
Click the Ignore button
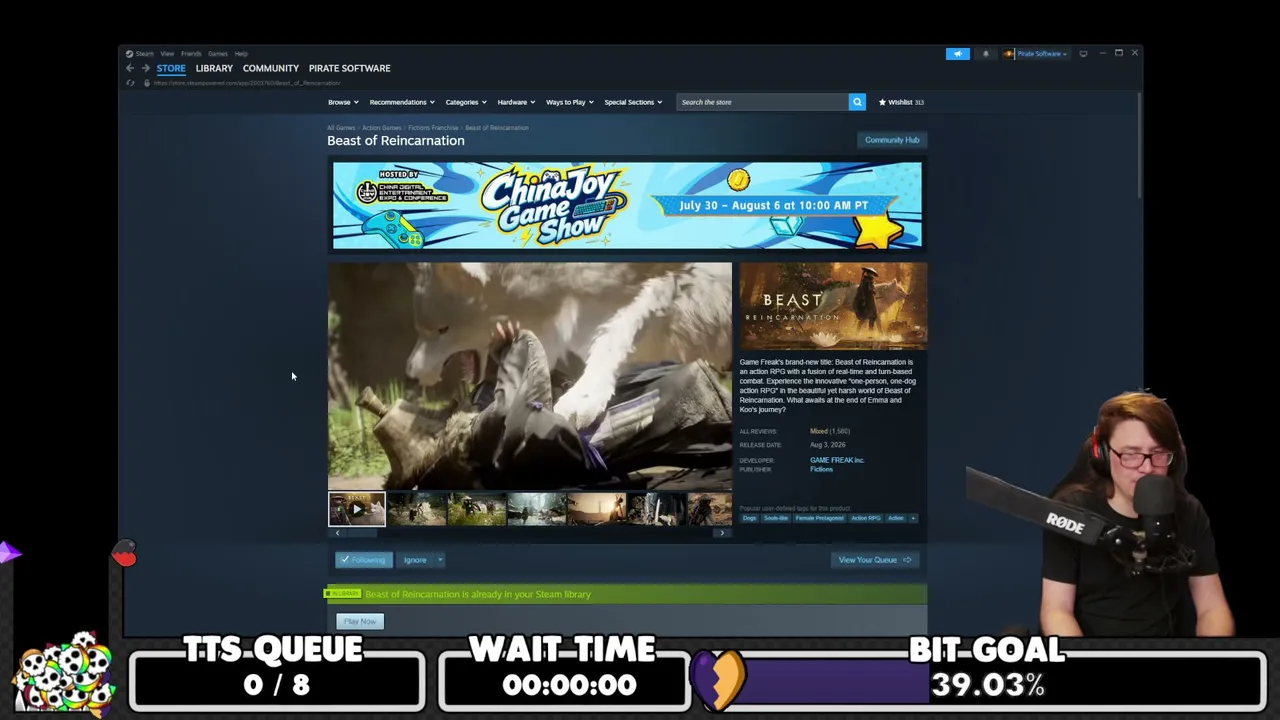coord(415,560)
